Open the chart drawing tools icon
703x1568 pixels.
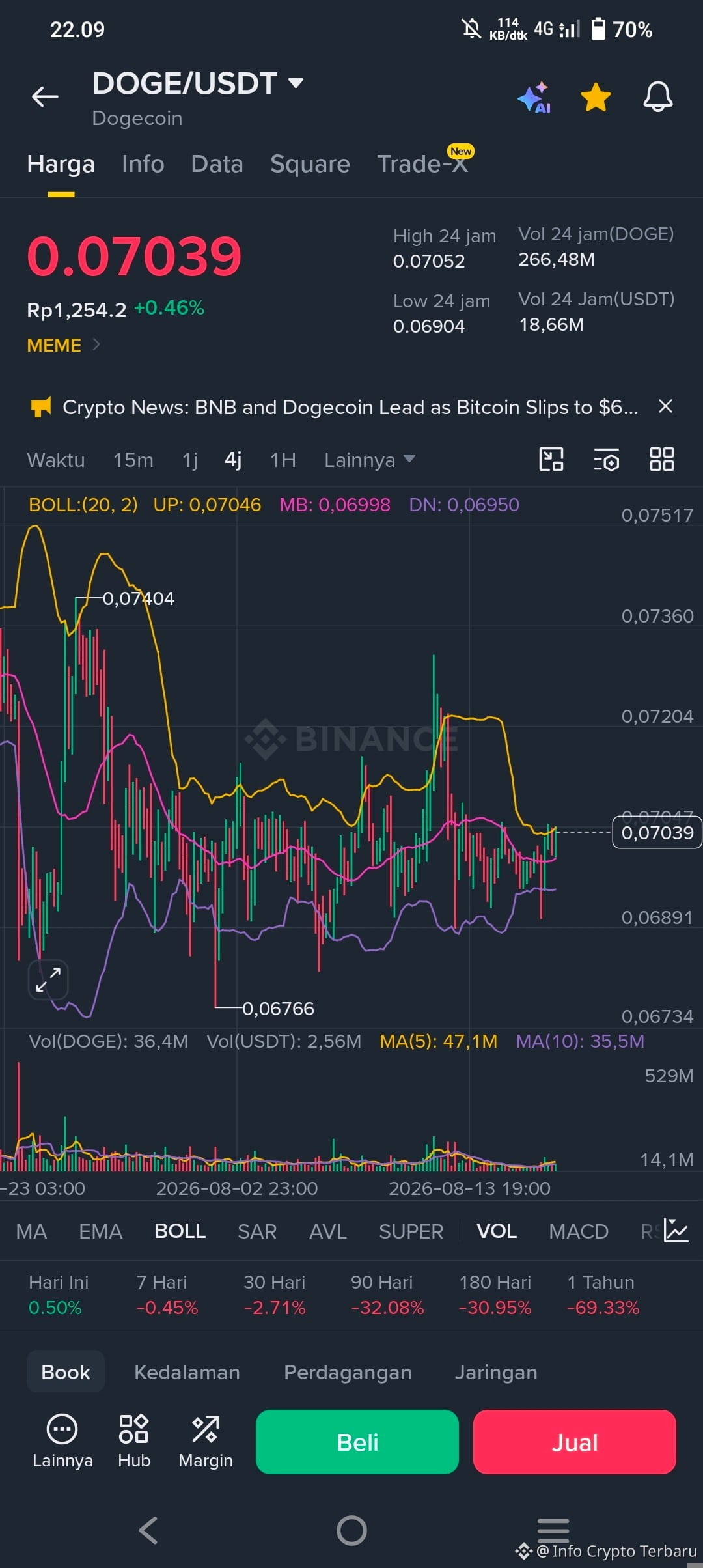tap(551, 459)
